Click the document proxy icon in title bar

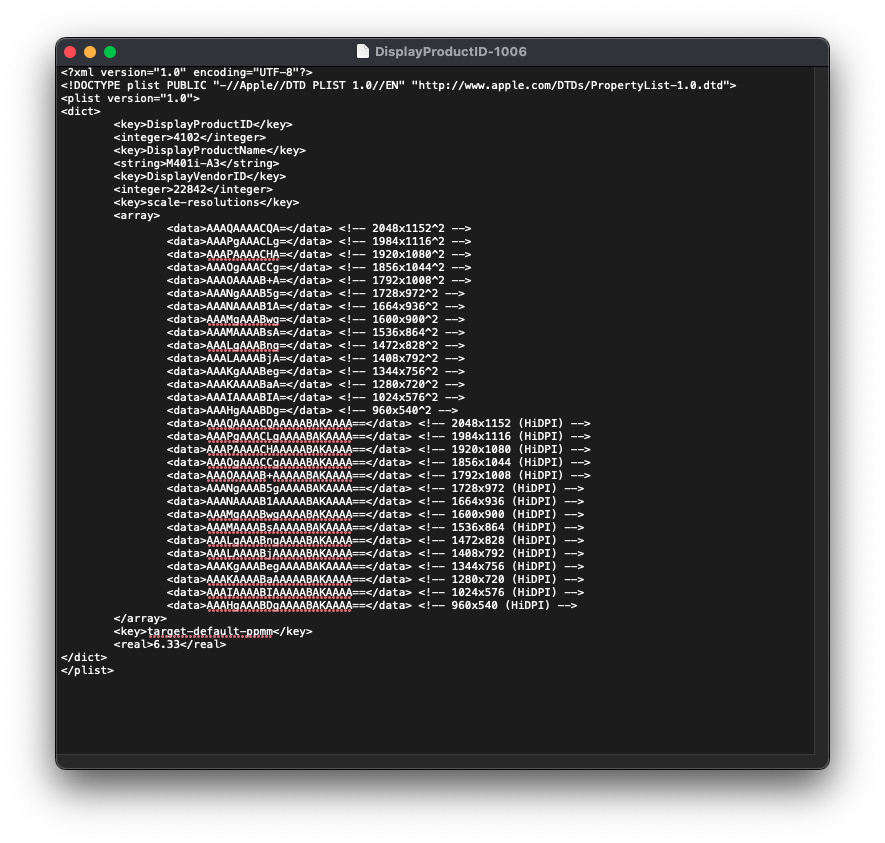362,52
